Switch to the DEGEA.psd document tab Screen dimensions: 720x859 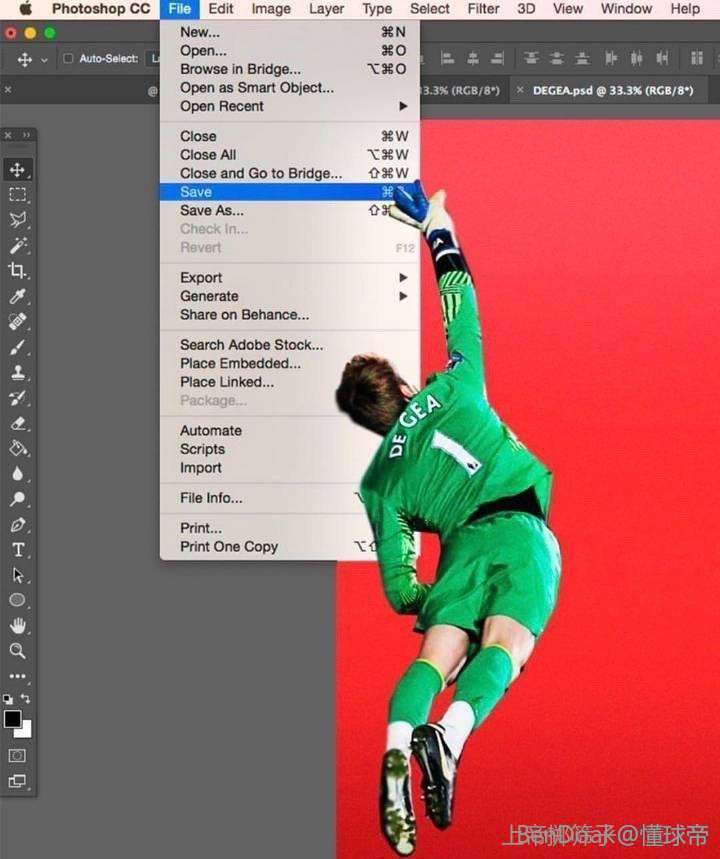pos(612,90)
